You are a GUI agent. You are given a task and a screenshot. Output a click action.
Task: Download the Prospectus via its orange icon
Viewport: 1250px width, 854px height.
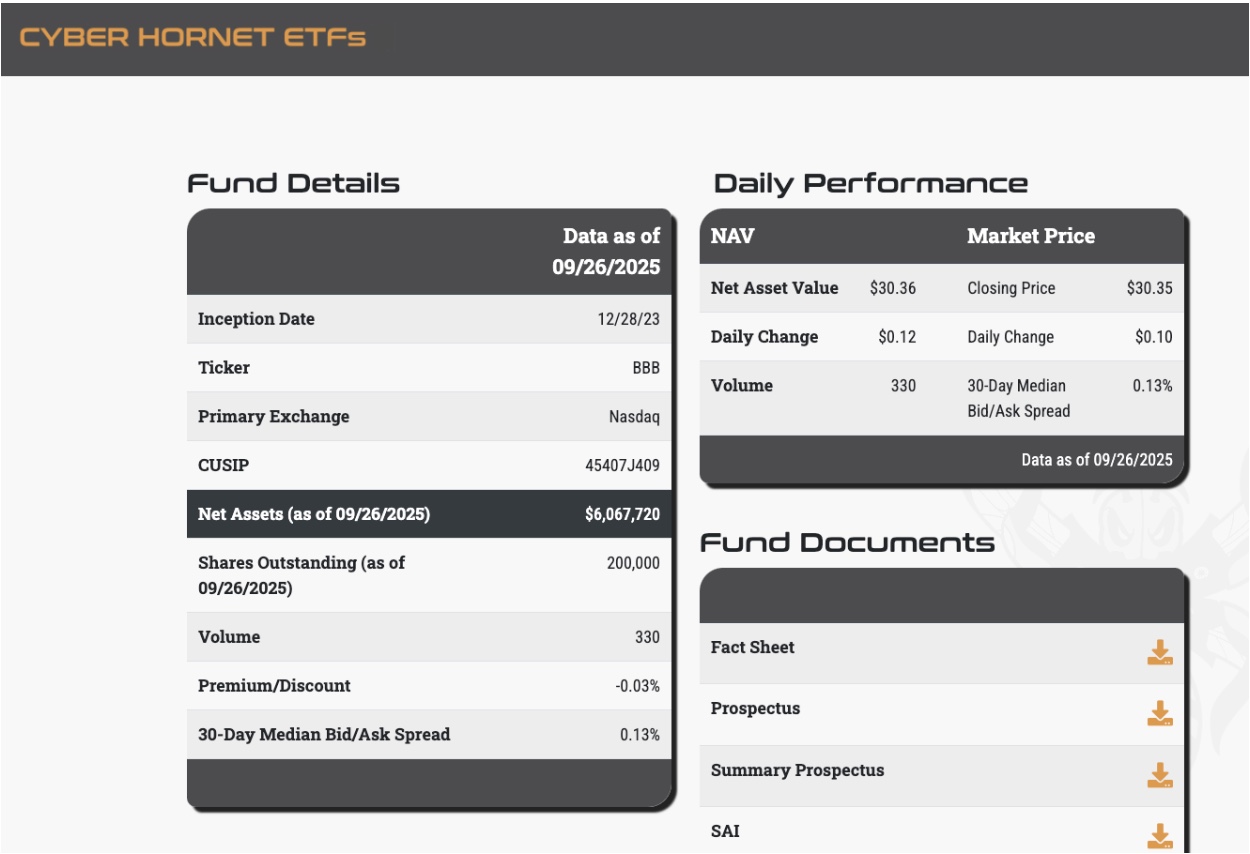tap(1159, 714)
